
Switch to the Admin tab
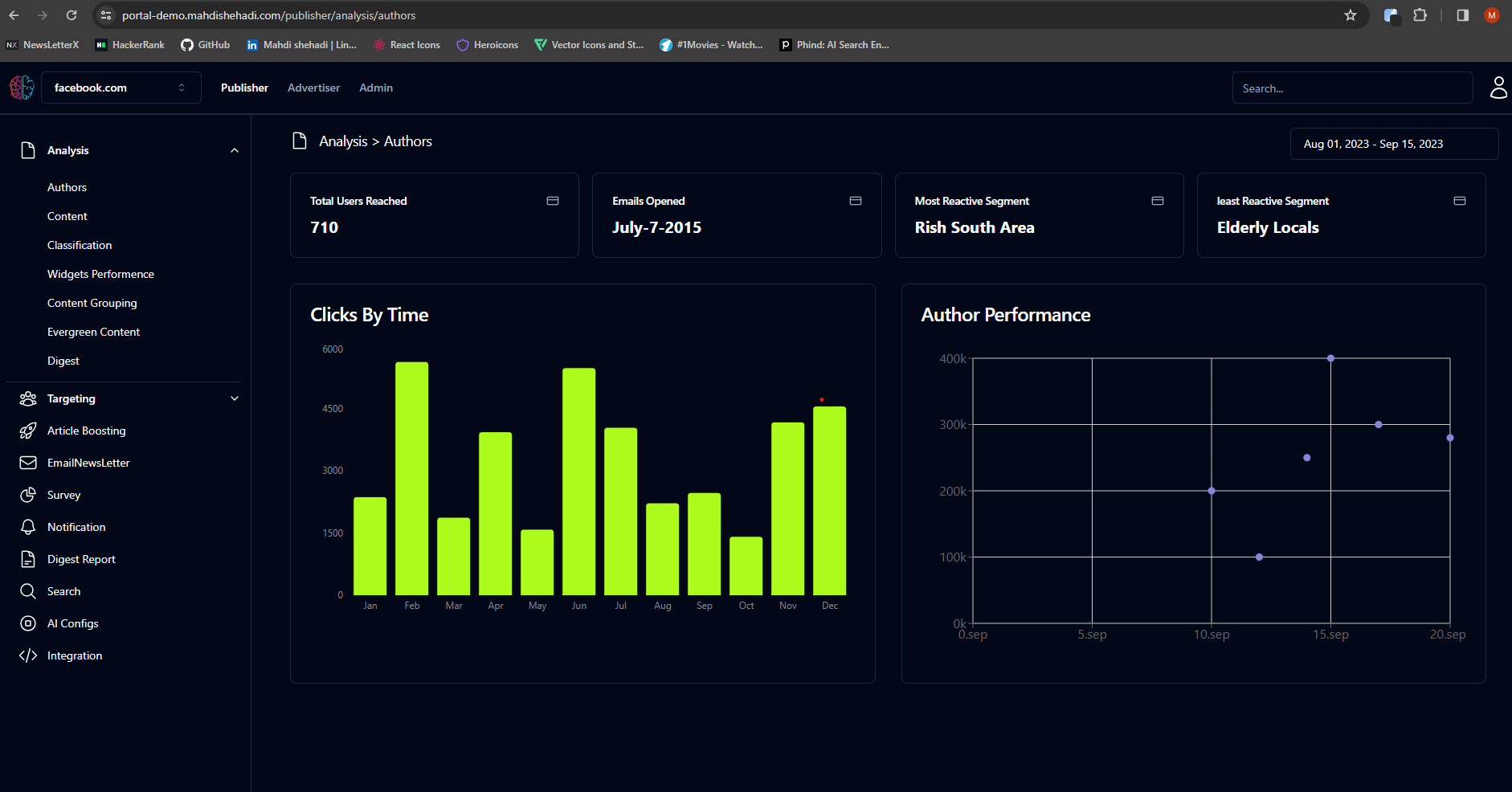pyautogui.click(x=376, y=88)
